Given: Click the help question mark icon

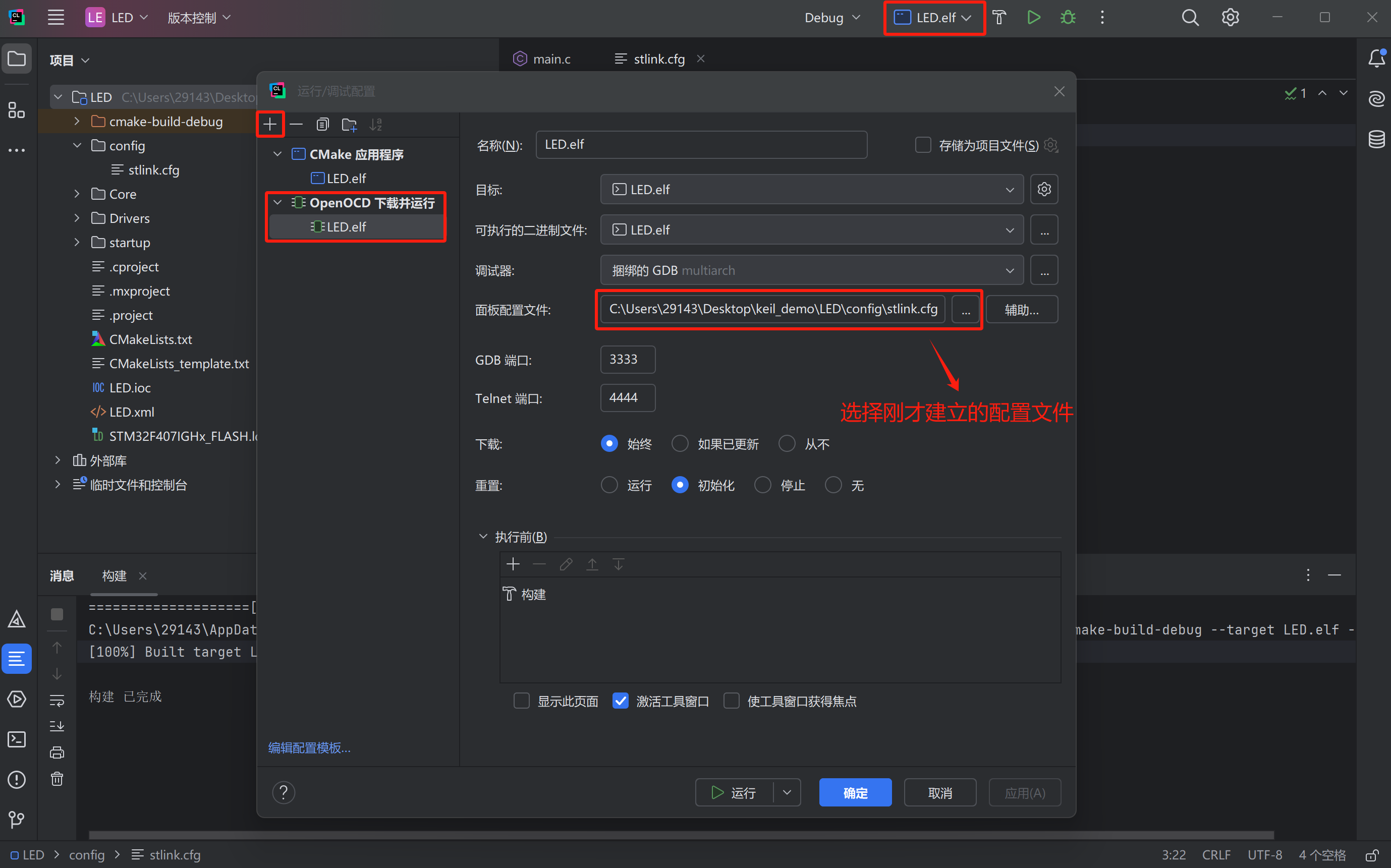Looking at the screenshot, I should point(284,793).
